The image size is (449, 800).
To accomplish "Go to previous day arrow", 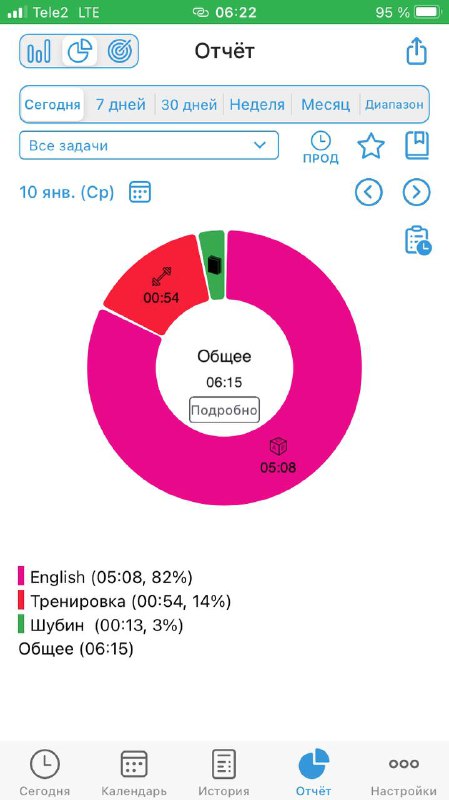I will point(369,192).
